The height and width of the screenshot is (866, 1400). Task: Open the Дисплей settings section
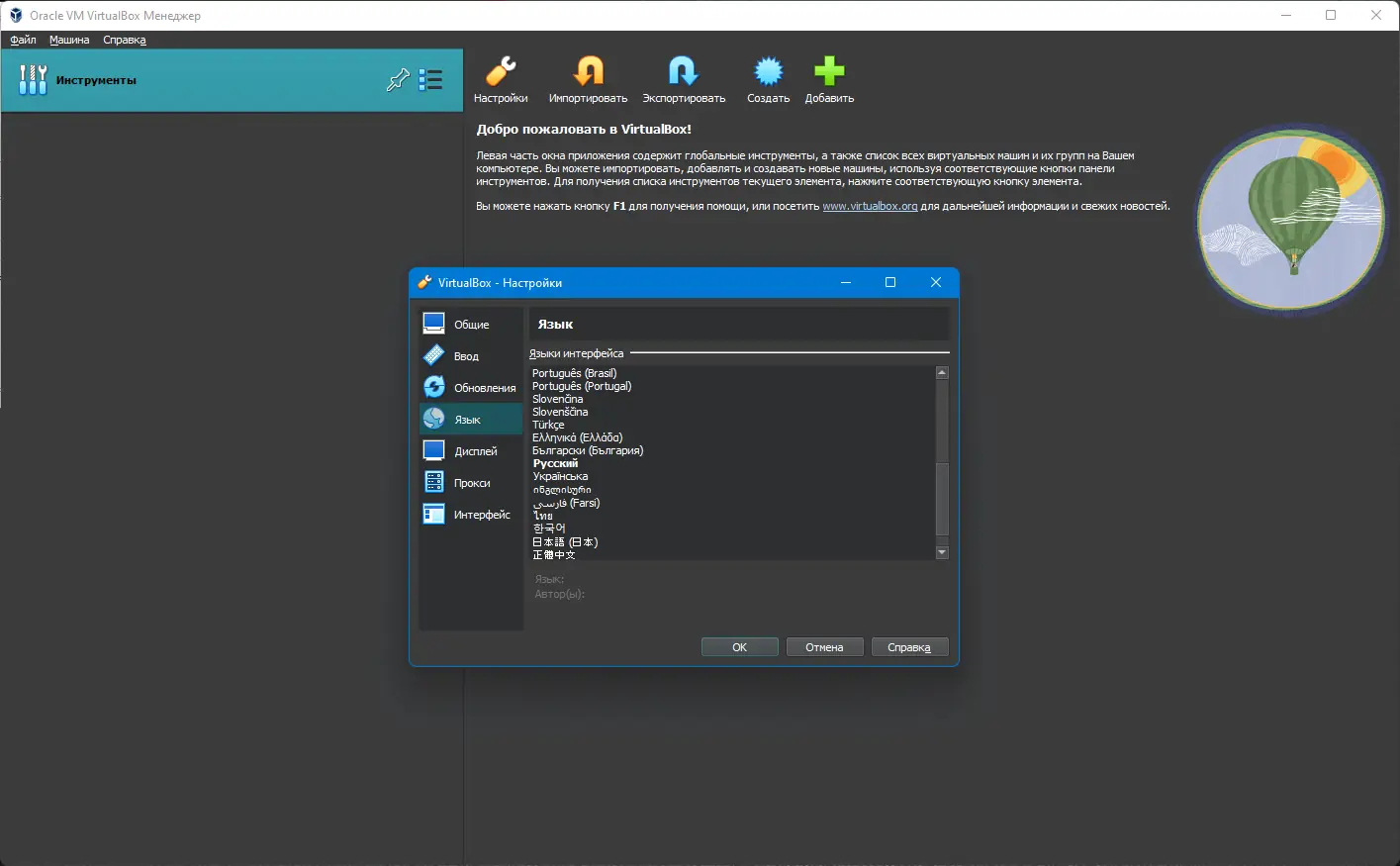471,450
